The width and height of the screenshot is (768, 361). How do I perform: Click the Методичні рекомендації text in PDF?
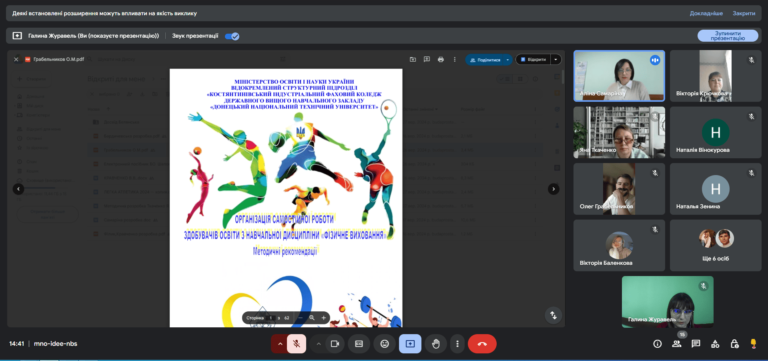coord(285,252)
